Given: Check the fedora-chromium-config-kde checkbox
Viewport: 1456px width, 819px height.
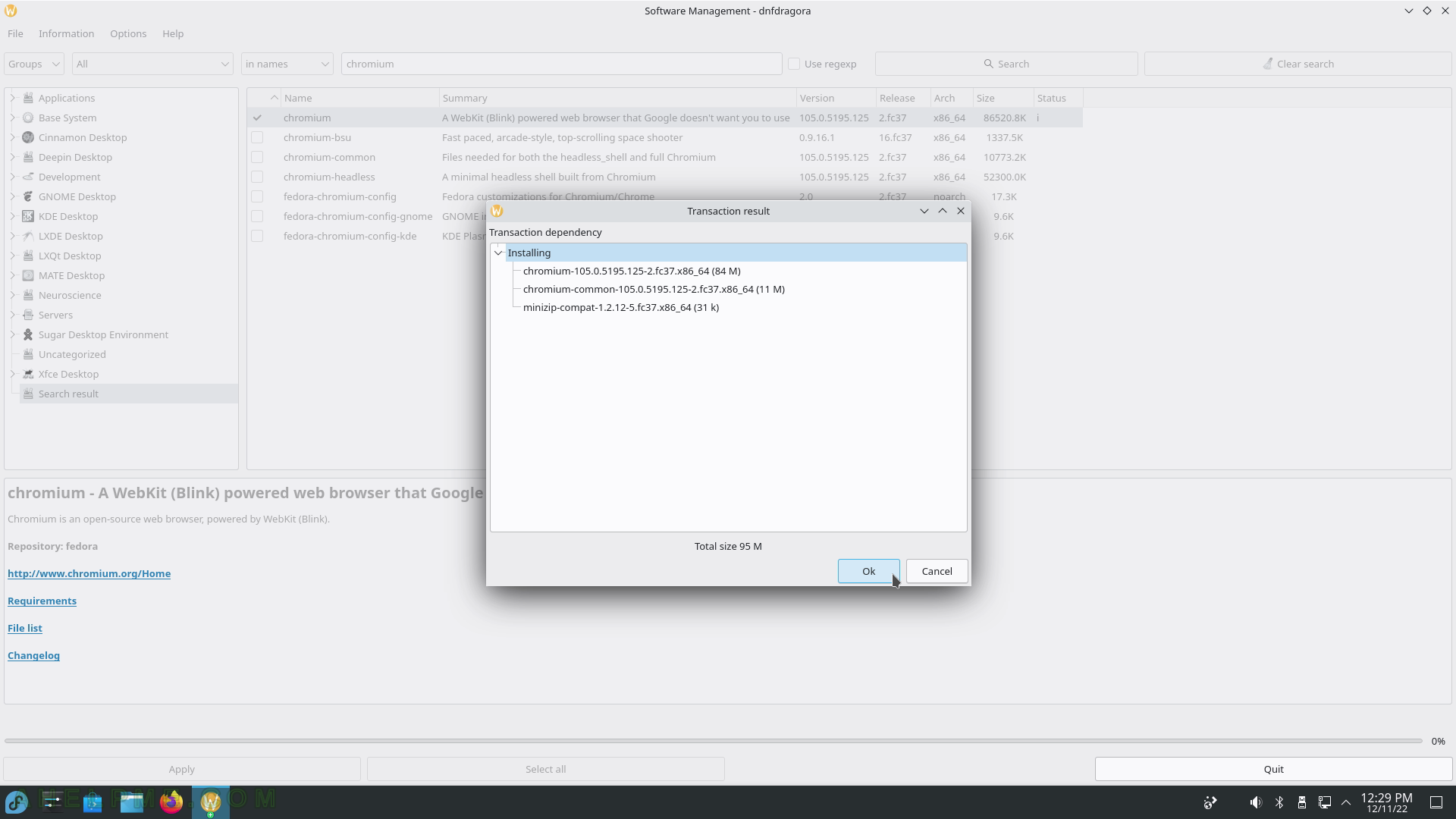Looking at the screenshot, I should point(257,236).
